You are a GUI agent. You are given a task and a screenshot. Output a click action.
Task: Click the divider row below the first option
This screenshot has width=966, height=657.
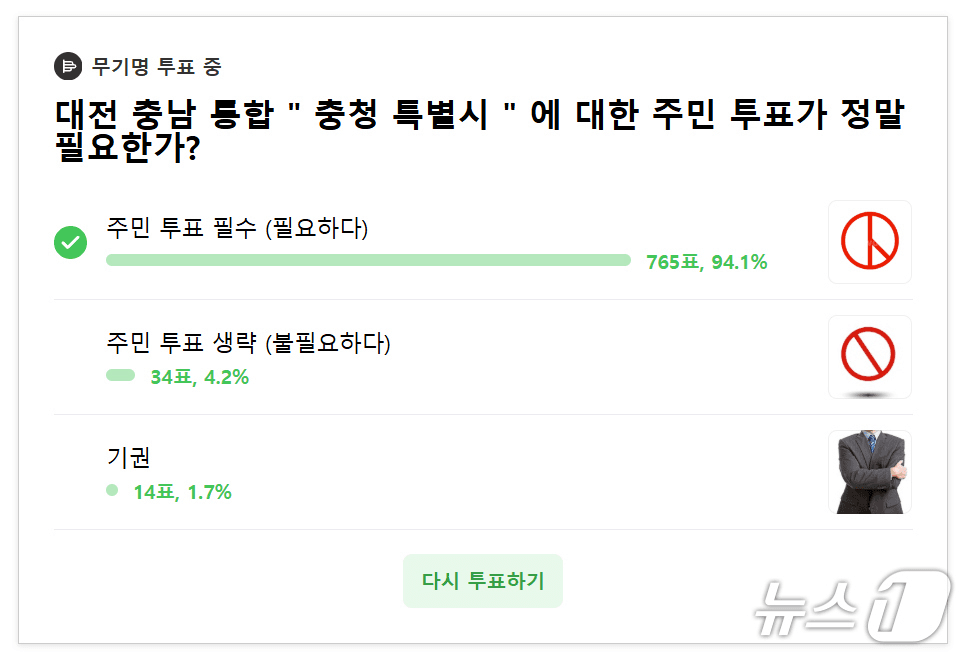click(x=483, y=298)
